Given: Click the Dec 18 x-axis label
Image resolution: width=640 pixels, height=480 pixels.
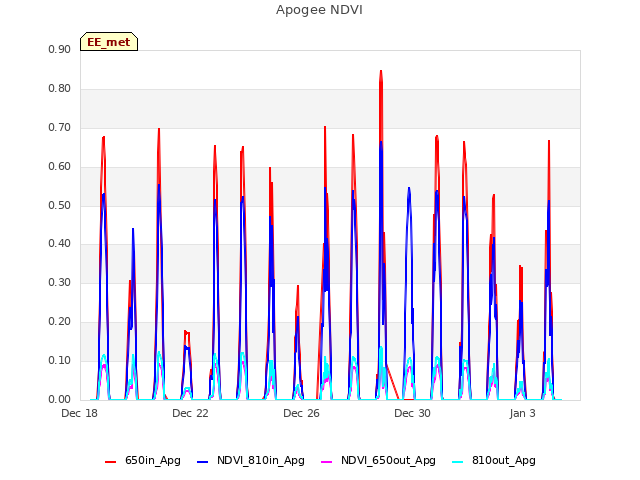Looking at the screenshot, I should click(x=80, y=413).
